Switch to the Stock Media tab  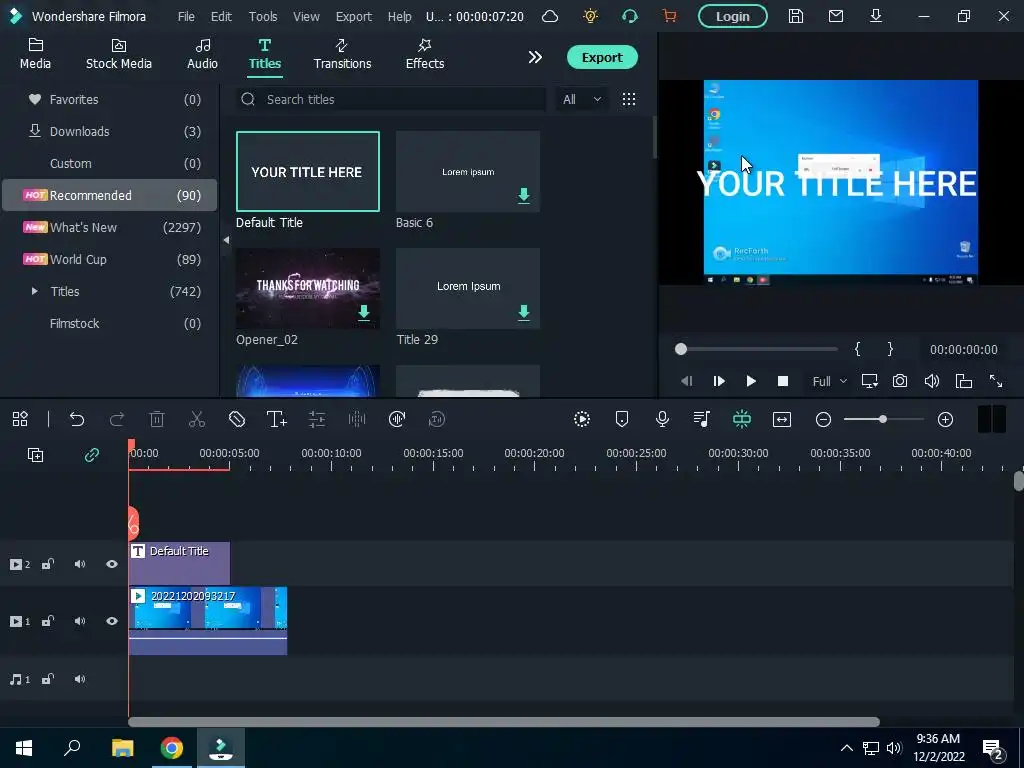click(x=119, y=54)
